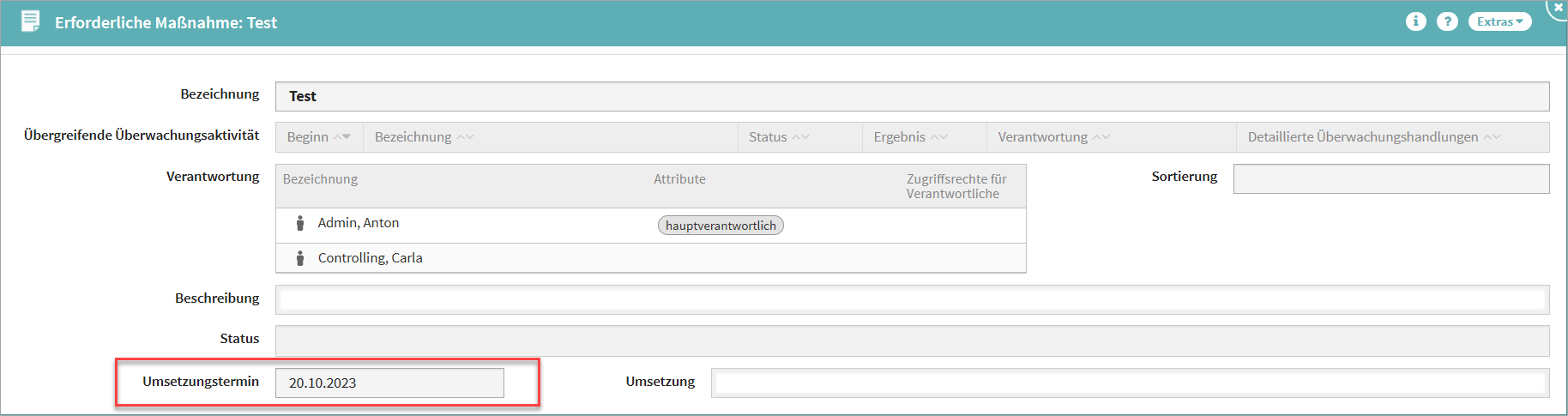
Task: Click into the Beschreibung text field
Action: tap(912, 298)
